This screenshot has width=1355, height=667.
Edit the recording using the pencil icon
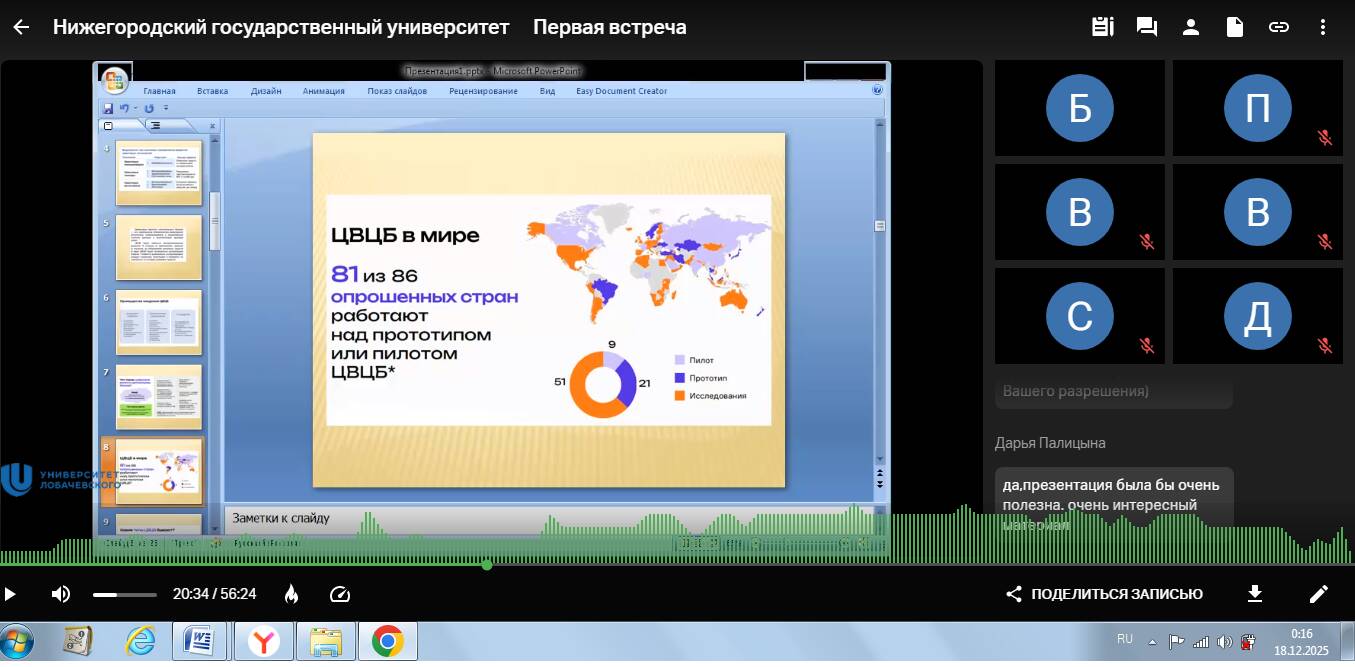coord(1318,594)
